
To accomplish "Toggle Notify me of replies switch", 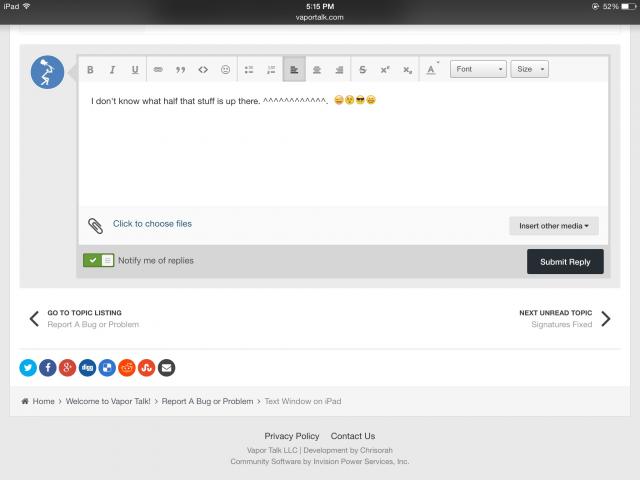I will 99,261.
